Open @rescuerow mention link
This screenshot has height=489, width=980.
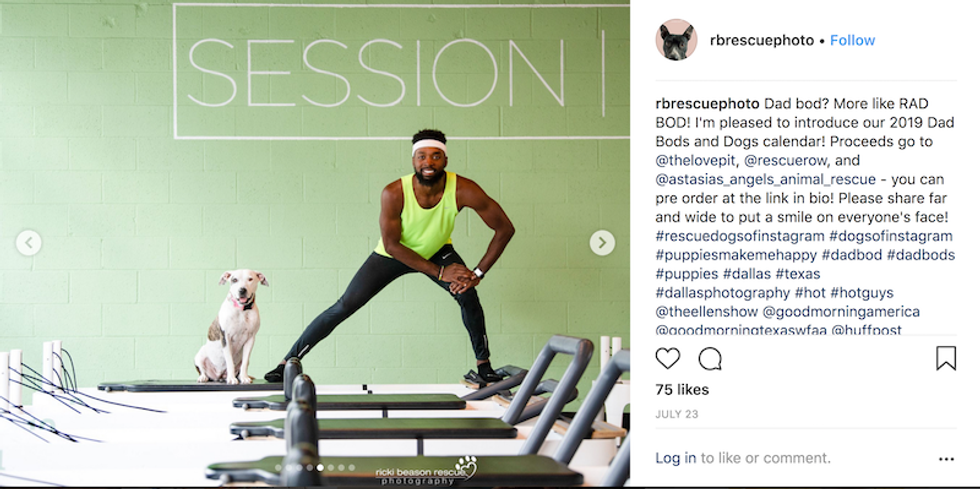click(x=786, y=160)
